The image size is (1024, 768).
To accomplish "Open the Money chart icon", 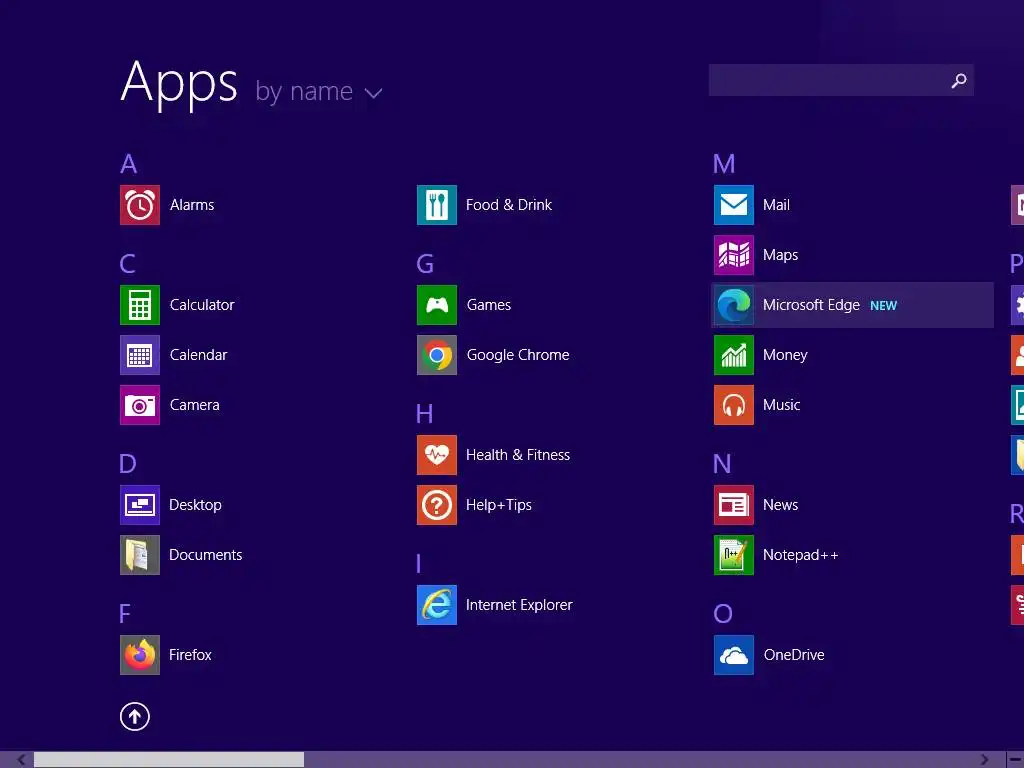I will click(734, 355).
